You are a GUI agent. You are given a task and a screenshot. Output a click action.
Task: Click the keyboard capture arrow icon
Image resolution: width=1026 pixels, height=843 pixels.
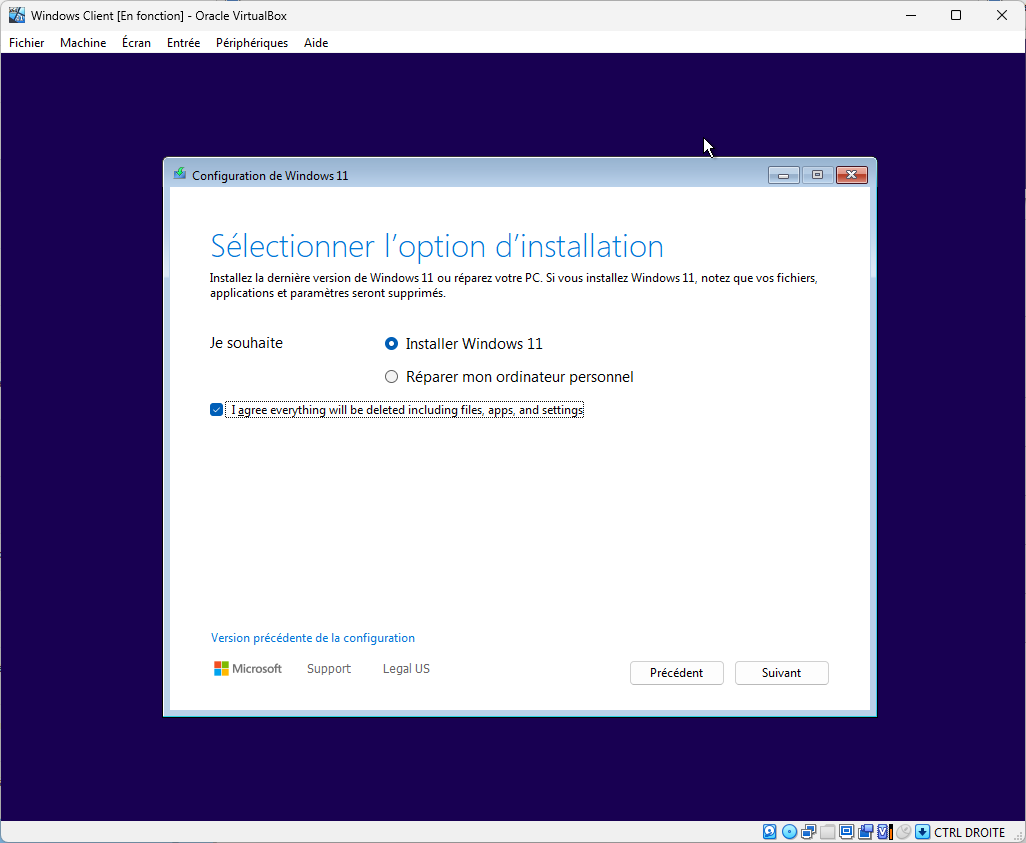point(923,832)
